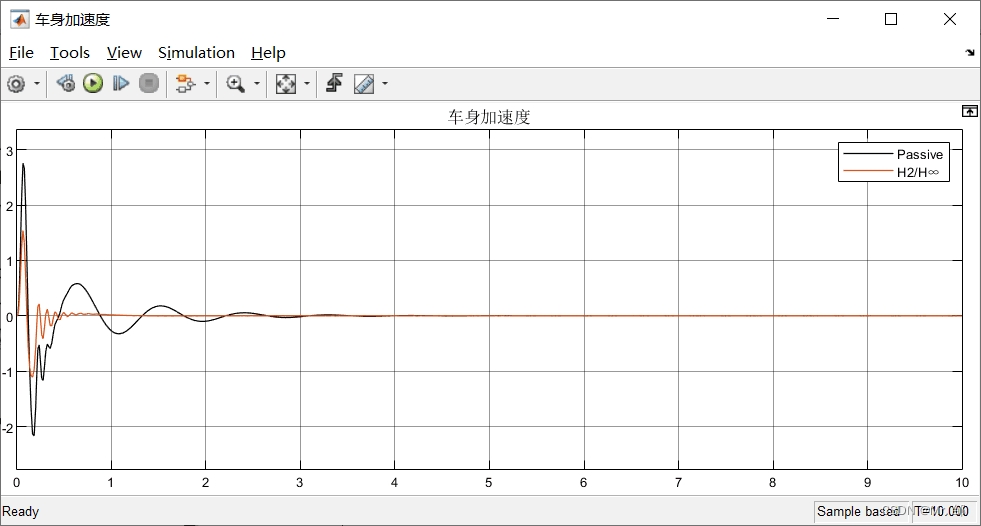Click the Passive curve's first positive peak
This screenshot has height=526, width=981.
coord(23,164)
